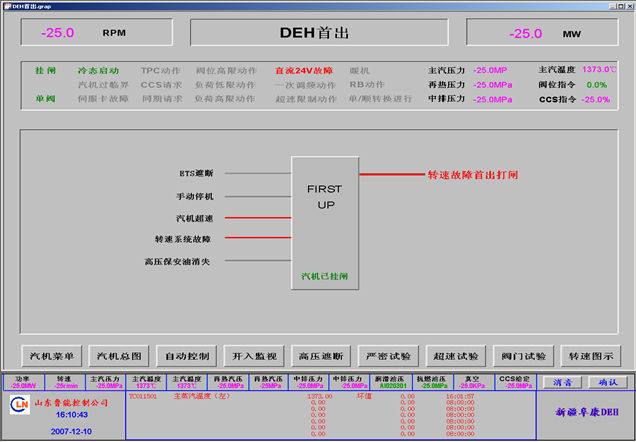Show the 转速图示 page
The width and height of the screenshot is (636, 442).
coord(591,356)
